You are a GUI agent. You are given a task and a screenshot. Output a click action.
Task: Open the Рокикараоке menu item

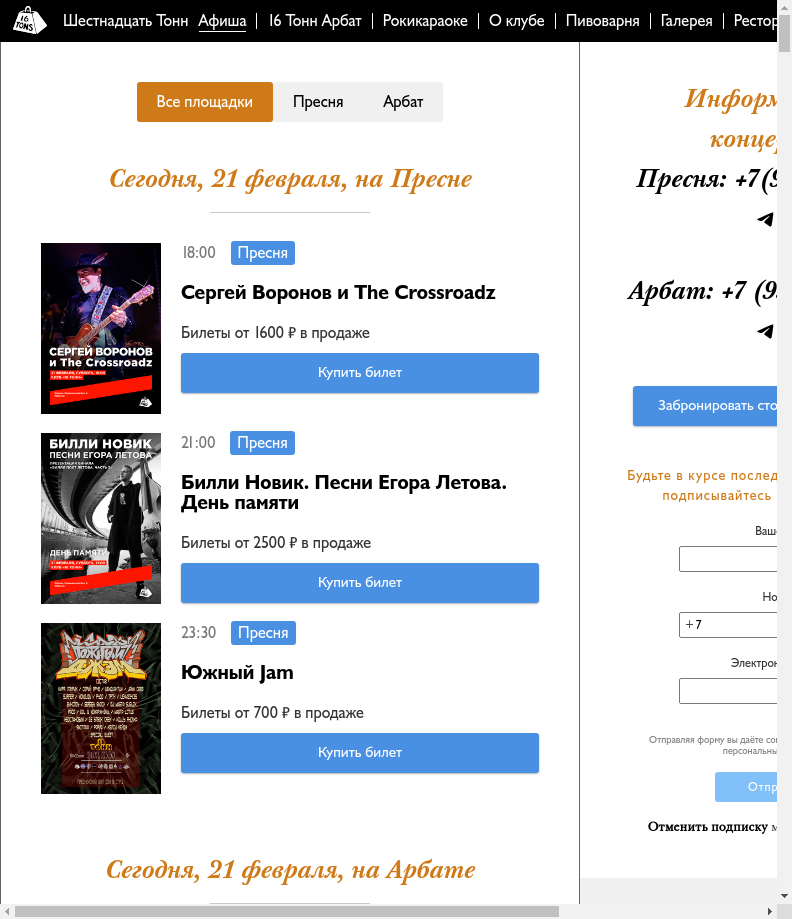click(x=425, y=21)
